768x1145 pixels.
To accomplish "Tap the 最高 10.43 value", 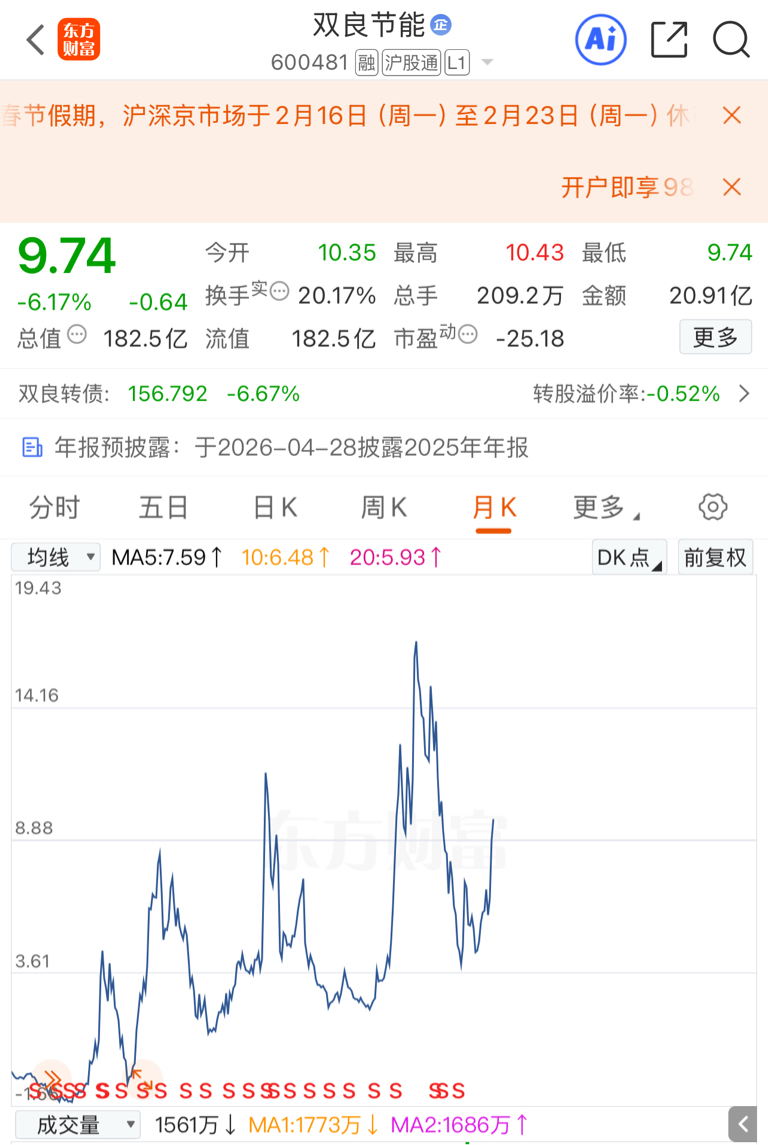I will 534,253.
